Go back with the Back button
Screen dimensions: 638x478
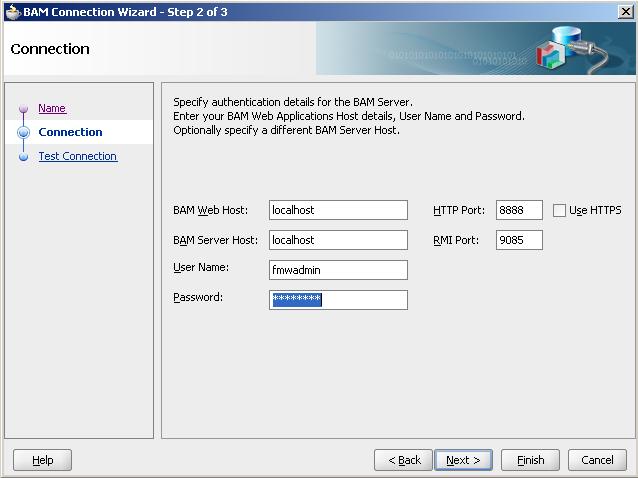[x=404, y=460]
